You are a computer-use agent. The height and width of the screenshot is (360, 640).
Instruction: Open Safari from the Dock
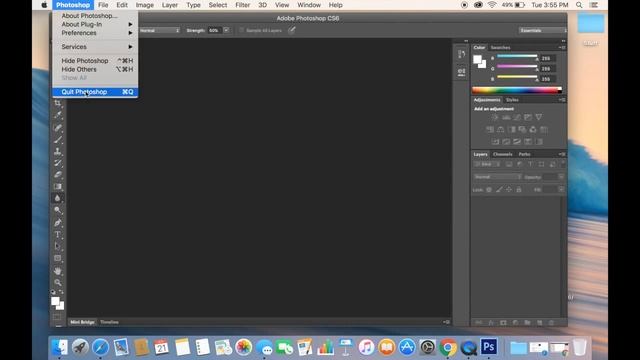tap(100, 347)
